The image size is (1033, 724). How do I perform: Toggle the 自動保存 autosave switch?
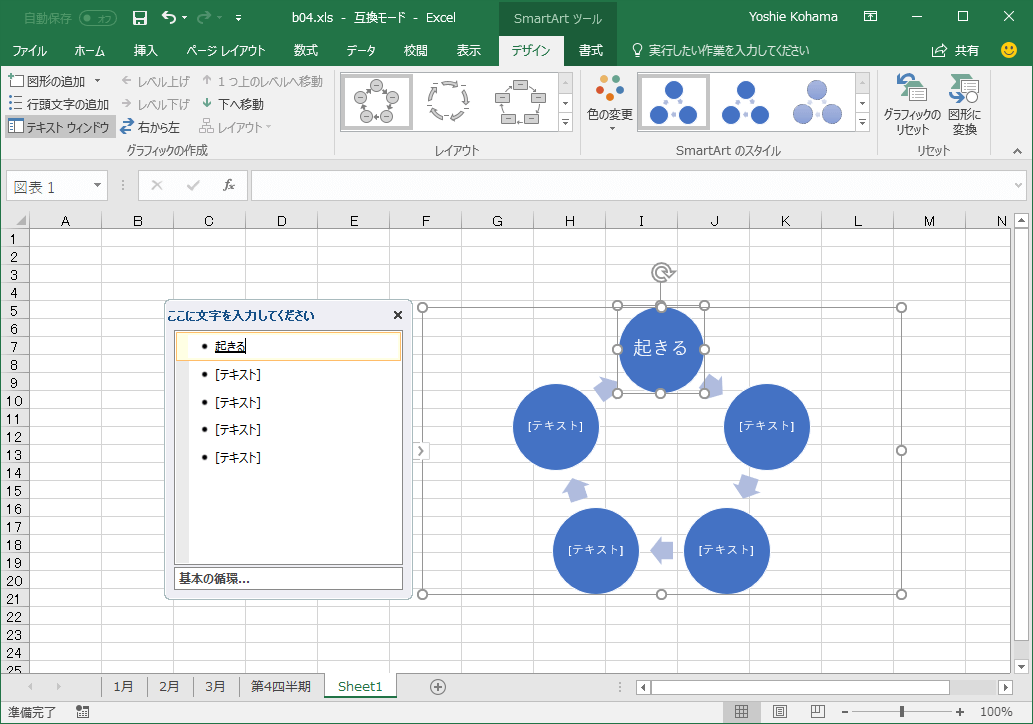coord(97,18)
